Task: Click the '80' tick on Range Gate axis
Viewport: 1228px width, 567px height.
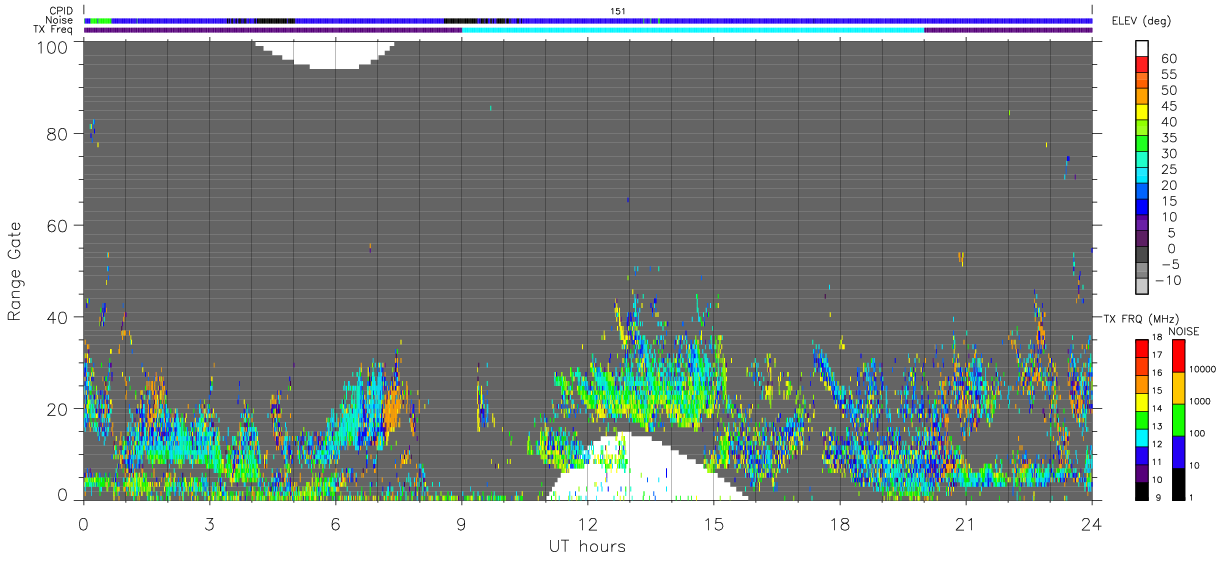Action: click(59, 134)
